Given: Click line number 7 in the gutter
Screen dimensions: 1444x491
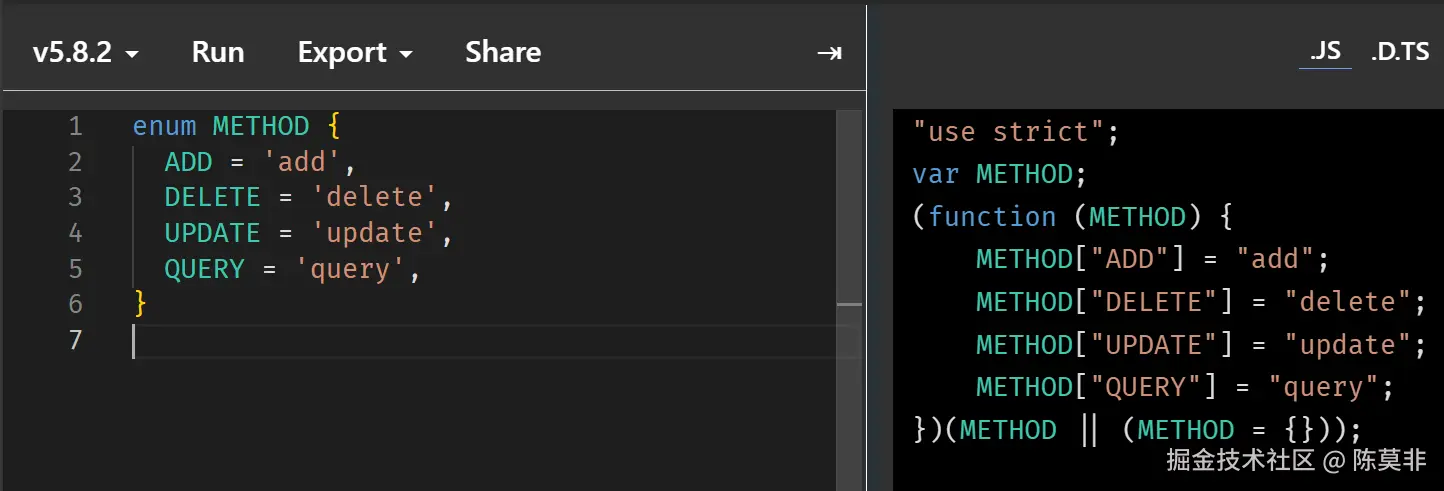Looking at the screenshot, I should 76,340.
